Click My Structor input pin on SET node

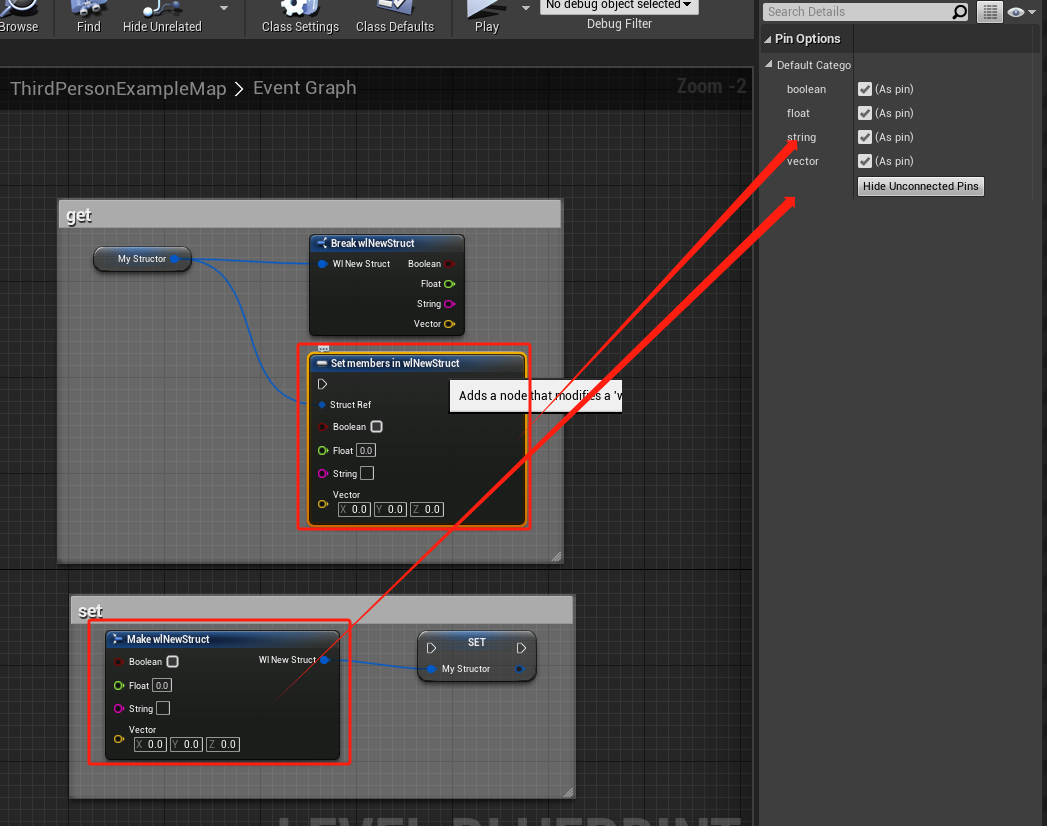pyautogui.click(x=431, y=668)
